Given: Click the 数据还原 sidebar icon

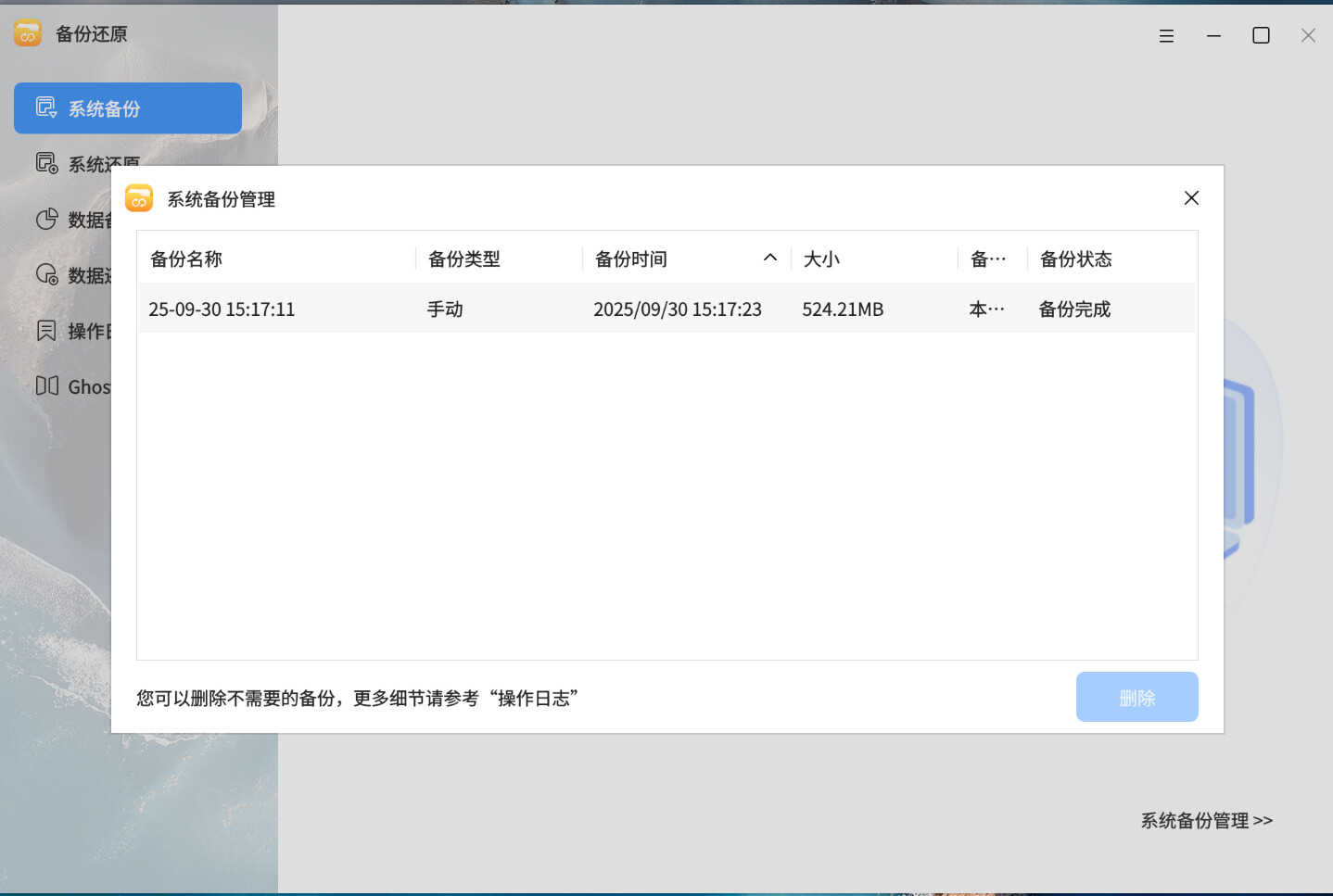Looking at the screenshot, I should coord(46,275).
